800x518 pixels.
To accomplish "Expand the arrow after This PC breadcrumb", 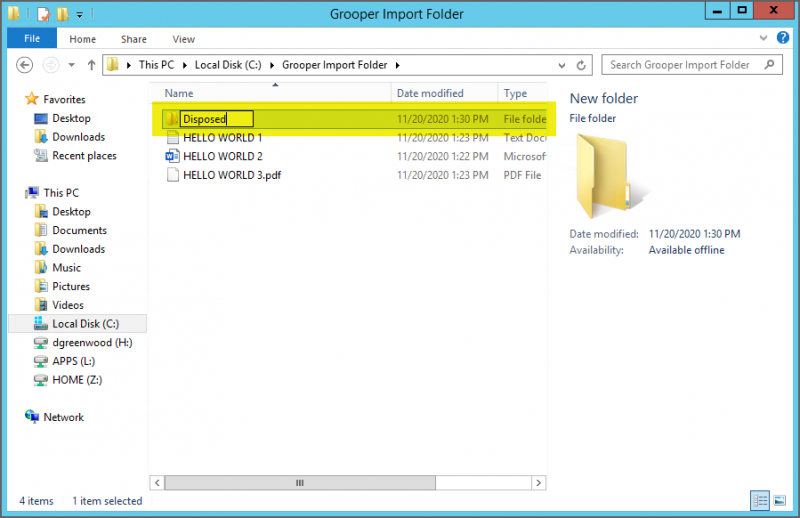I will point(184,65).
